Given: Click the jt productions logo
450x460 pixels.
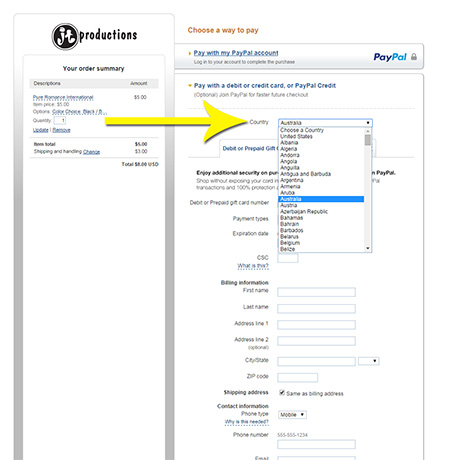Looking at the screenshot, I should pyautogui.click(x=95, y=36).
